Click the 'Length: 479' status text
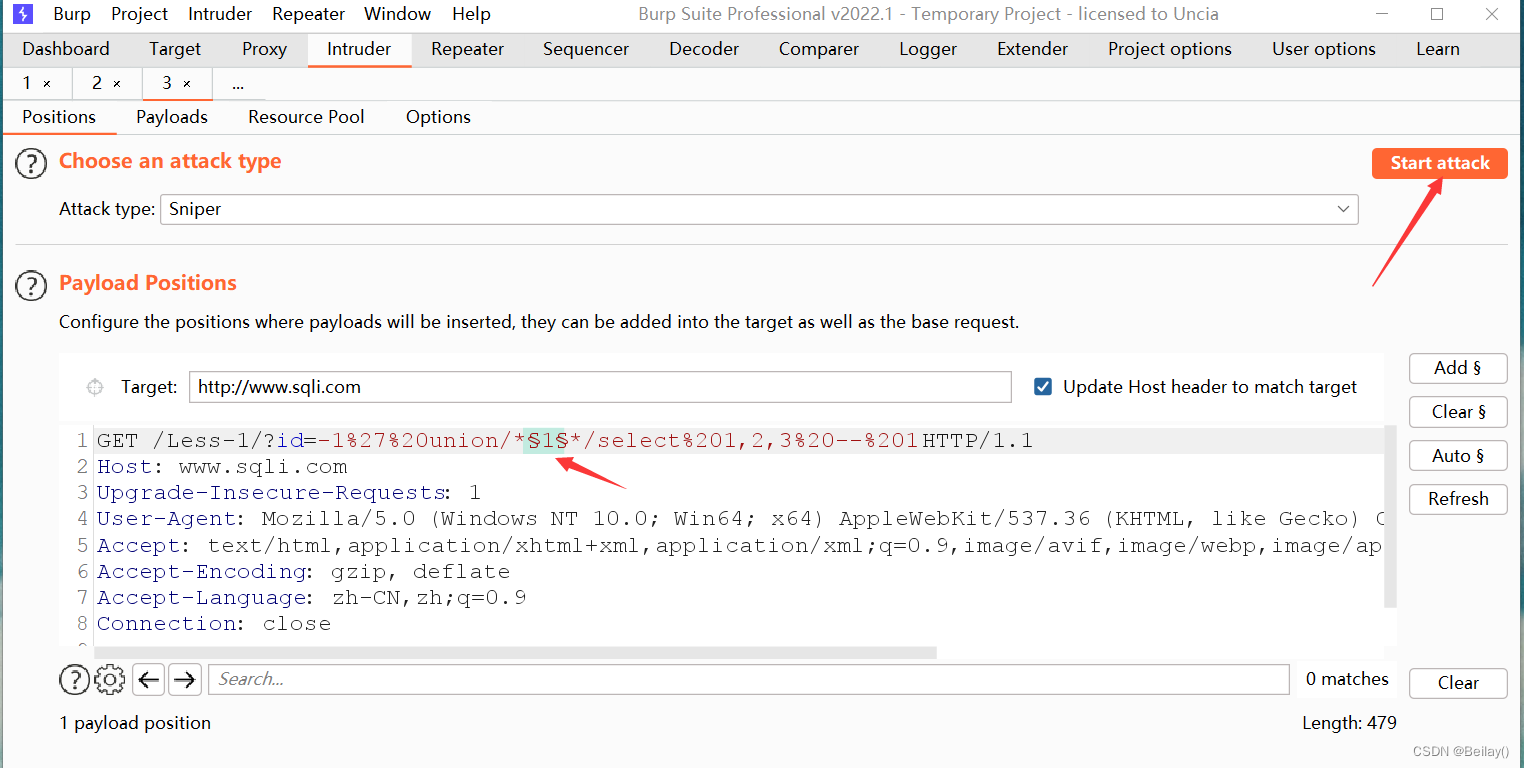 coord(1349,723)
